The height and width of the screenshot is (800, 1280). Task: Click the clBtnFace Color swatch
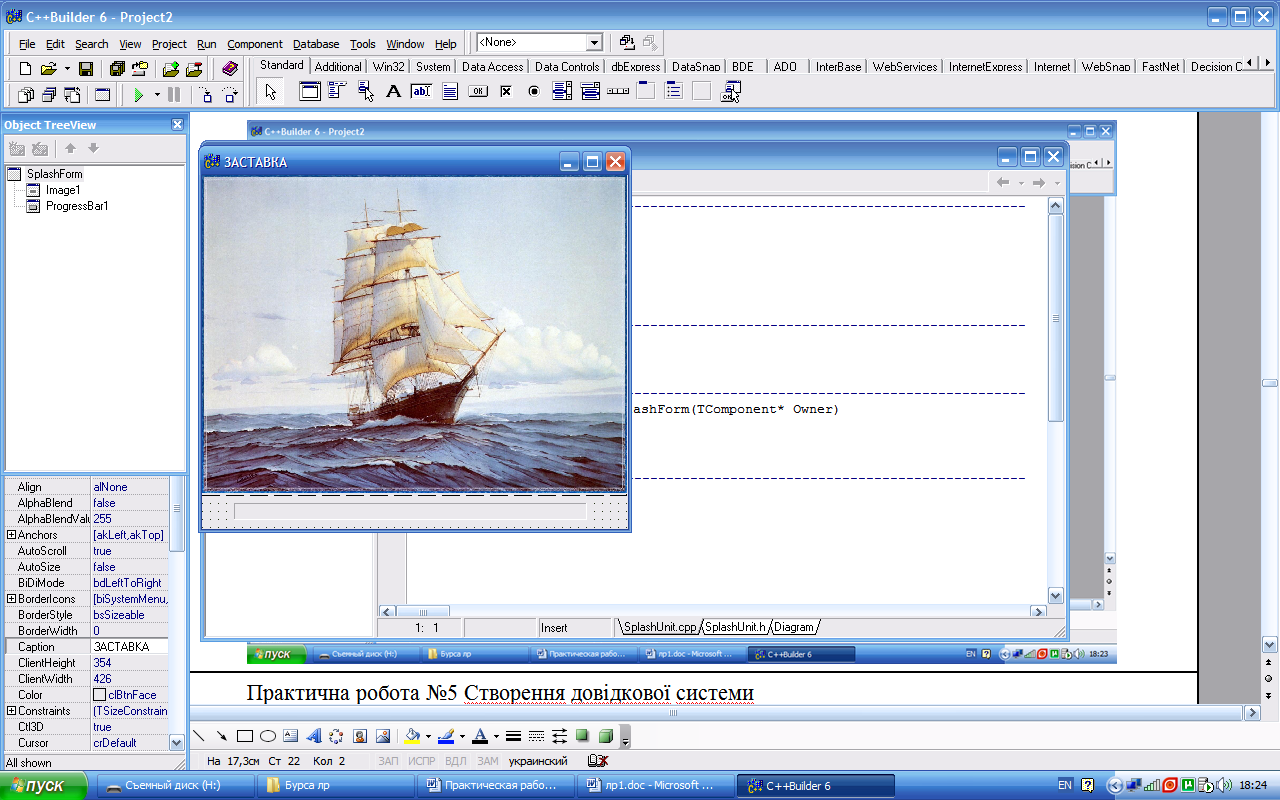(x=99, y=695)
